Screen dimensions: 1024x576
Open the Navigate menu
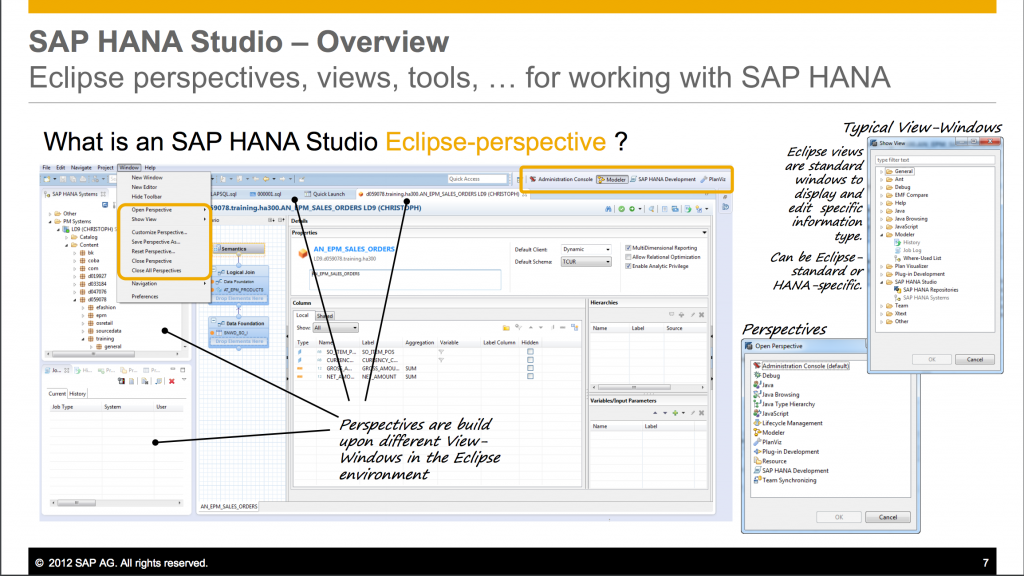click(81, 168)
